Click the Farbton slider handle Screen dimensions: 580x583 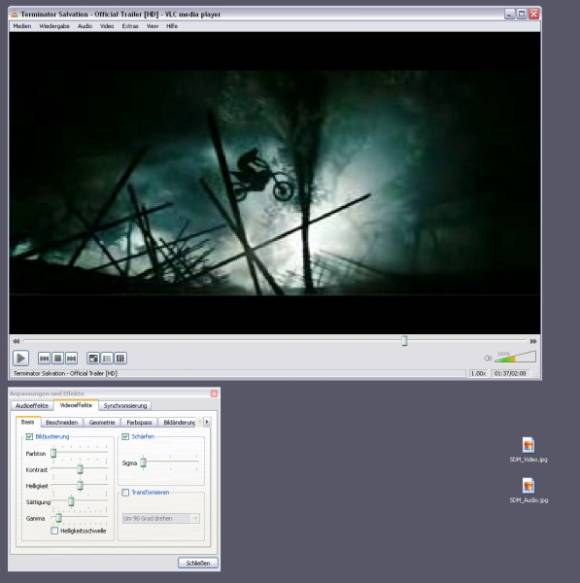(54, 453)
